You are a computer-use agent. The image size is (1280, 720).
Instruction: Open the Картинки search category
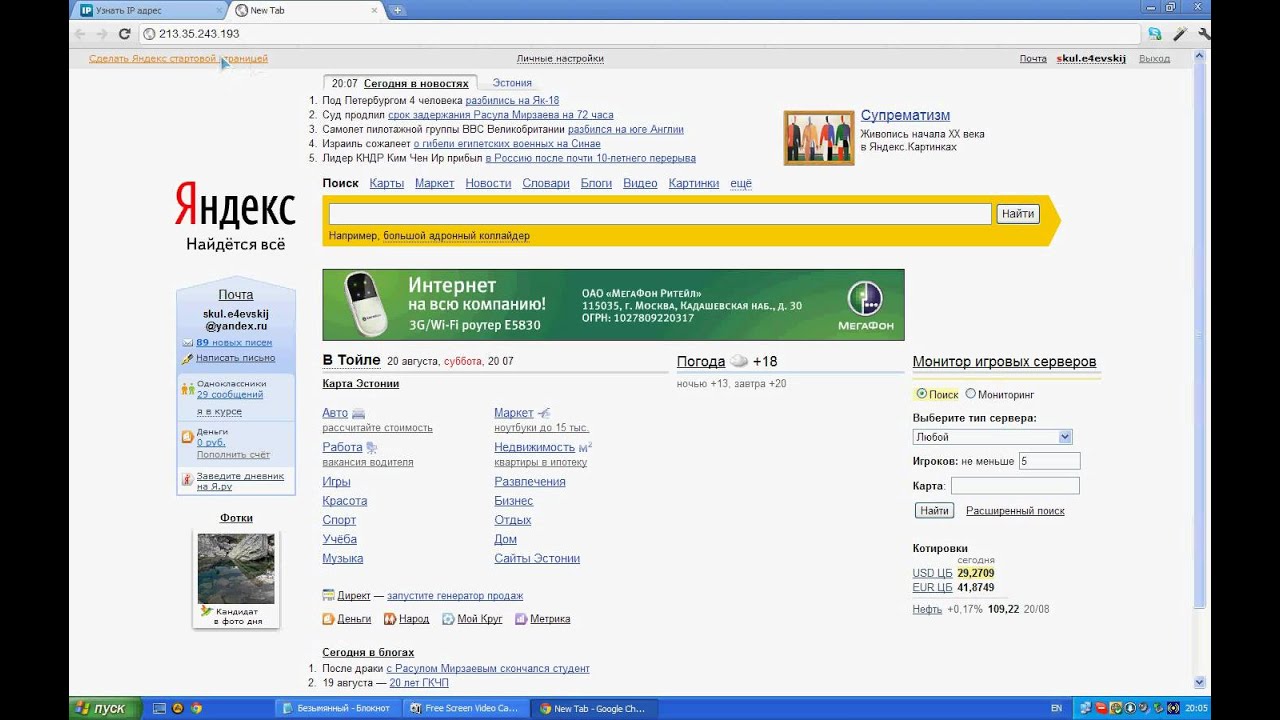[694, 183]
